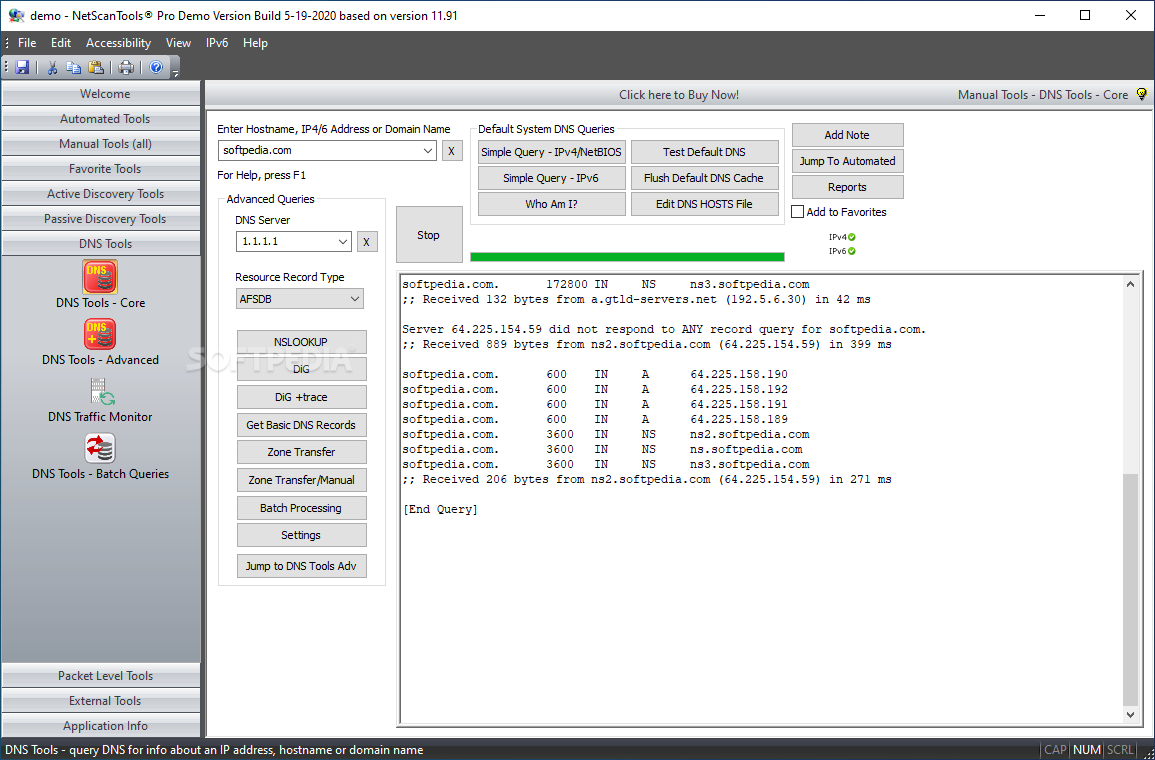Open the Reports button
The image size is (1155, 760).
(x=847, y=187)
